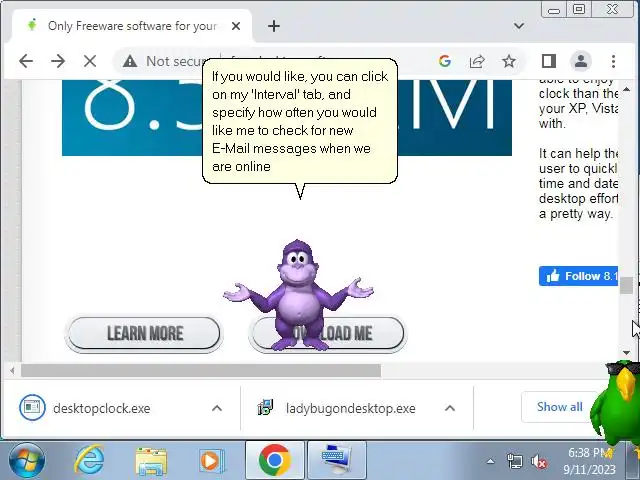The image size is (640, 480).
Task: Share this page via share icon
Action: [477, 61]
